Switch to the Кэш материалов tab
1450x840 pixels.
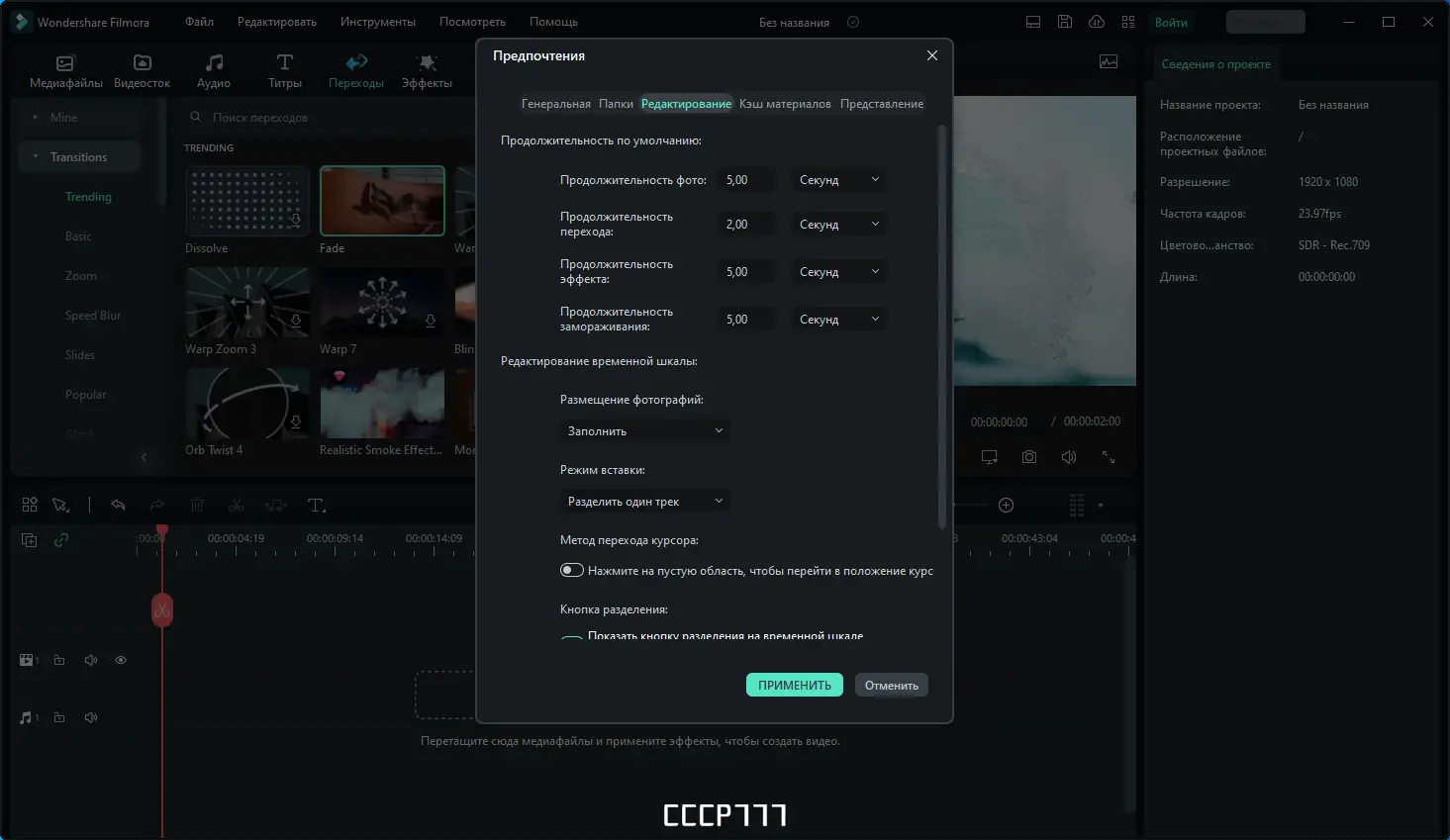[x=785, y=104]
